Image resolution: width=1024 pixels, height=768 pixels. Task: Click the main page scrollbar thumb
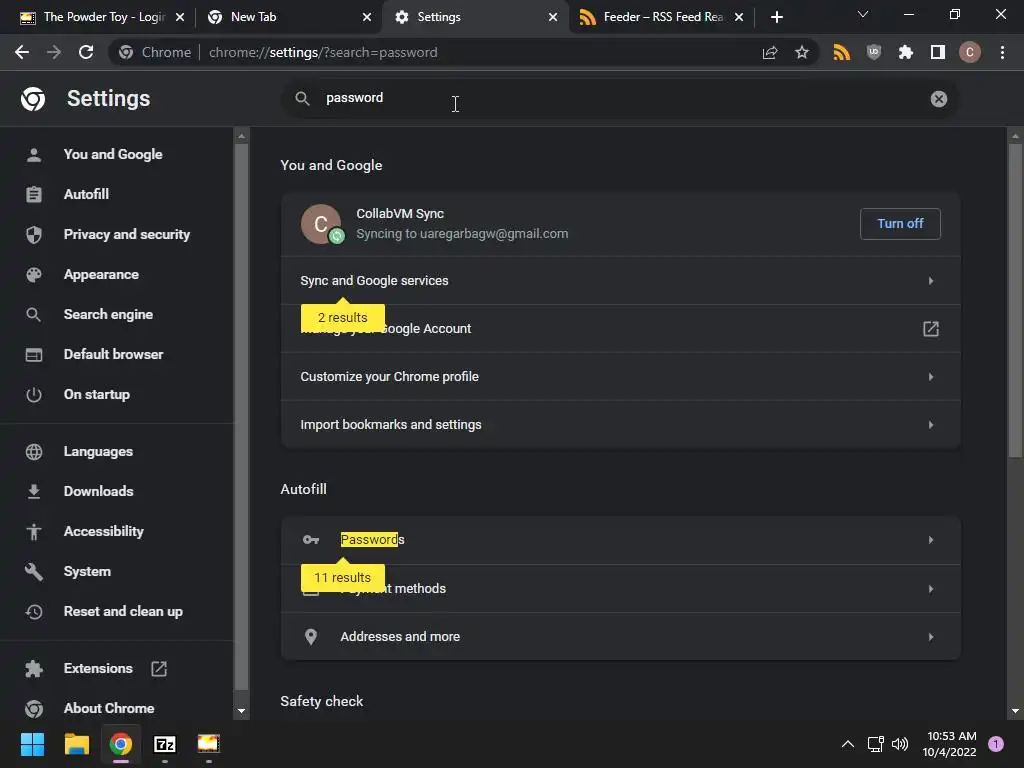1015,300
